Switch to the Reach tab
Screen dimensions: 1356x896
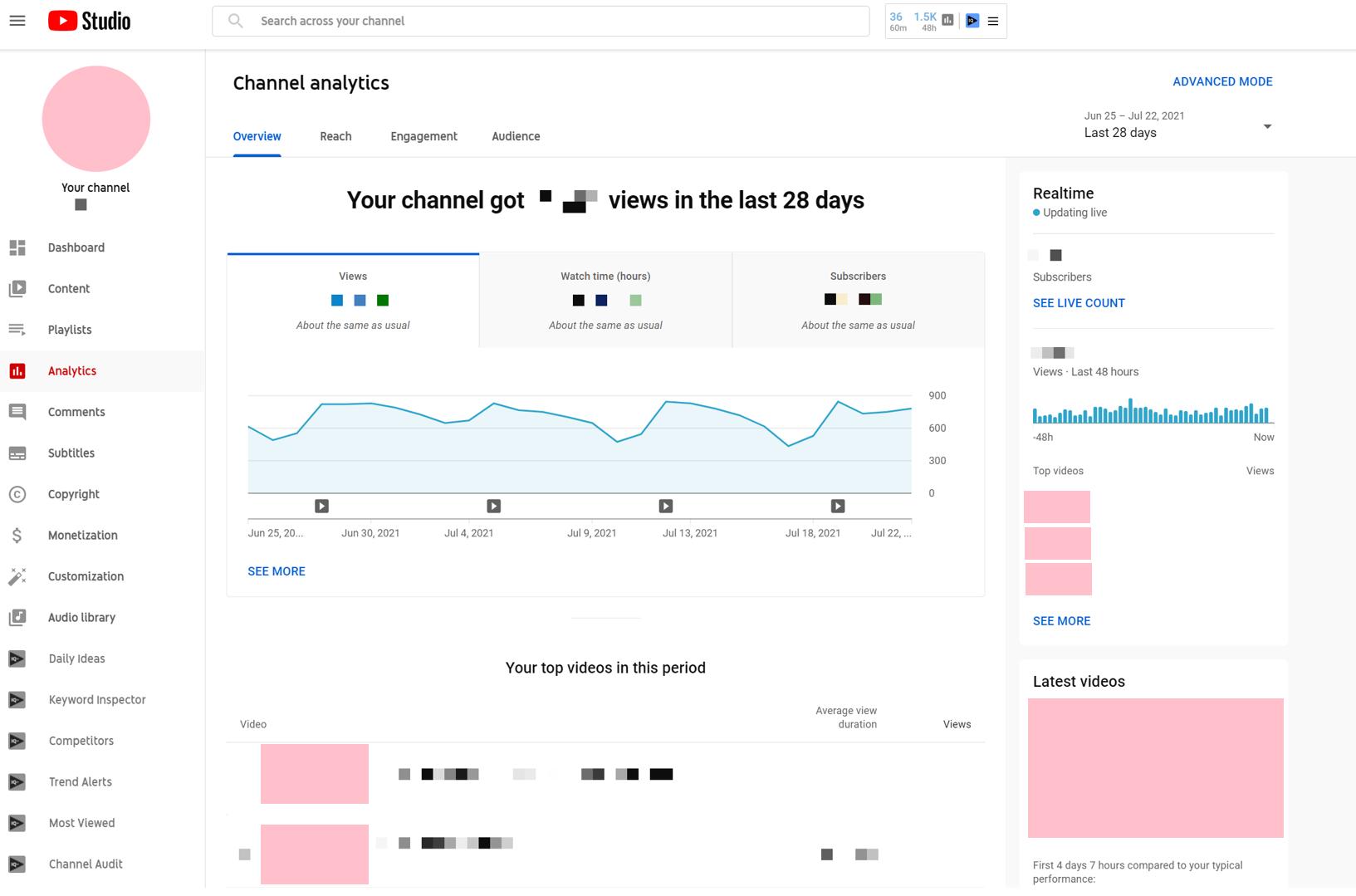335,136
